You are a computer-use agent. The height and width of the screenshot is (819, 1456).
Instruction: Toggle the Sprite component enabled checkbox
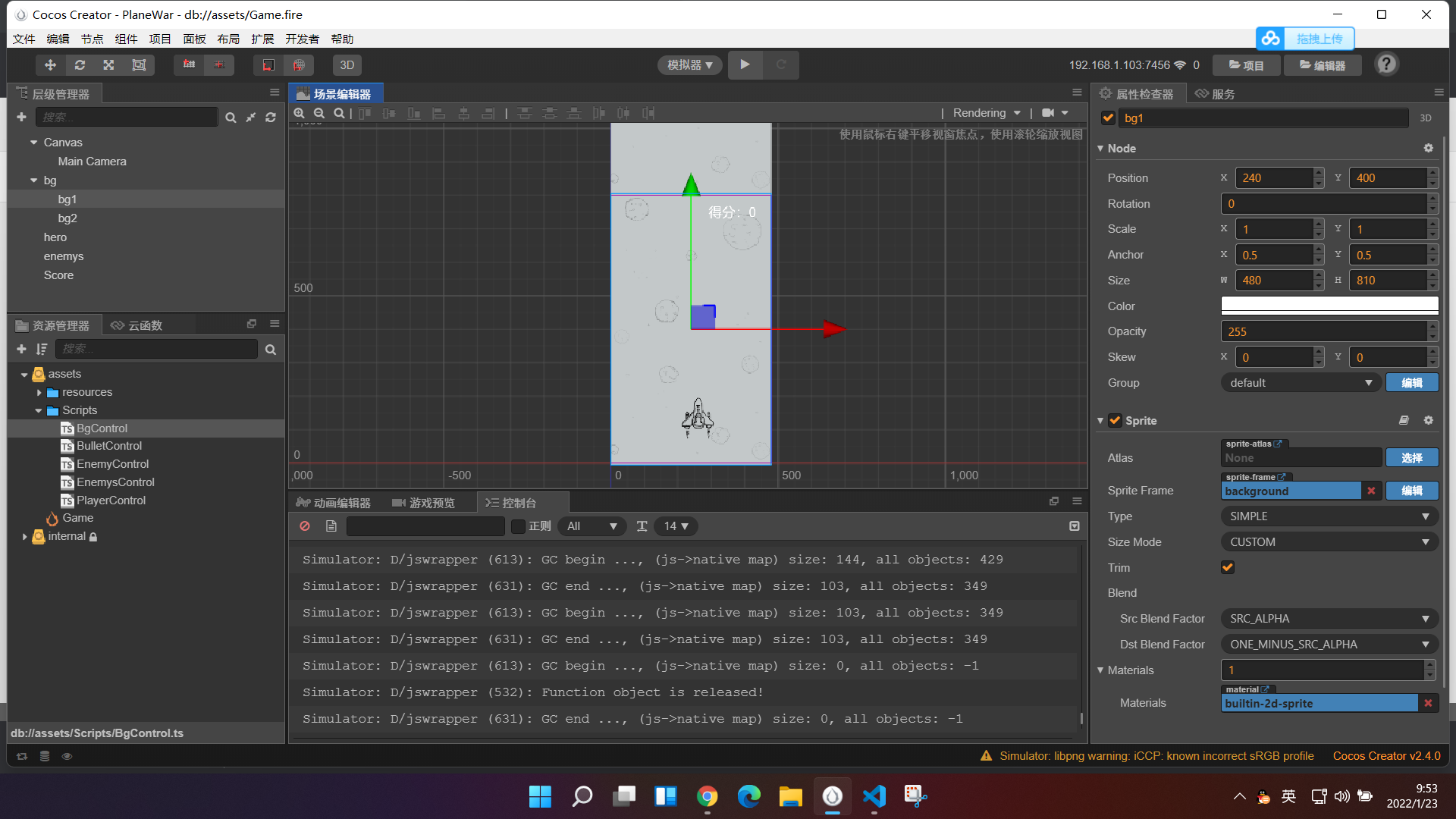tap(1115, 421)
